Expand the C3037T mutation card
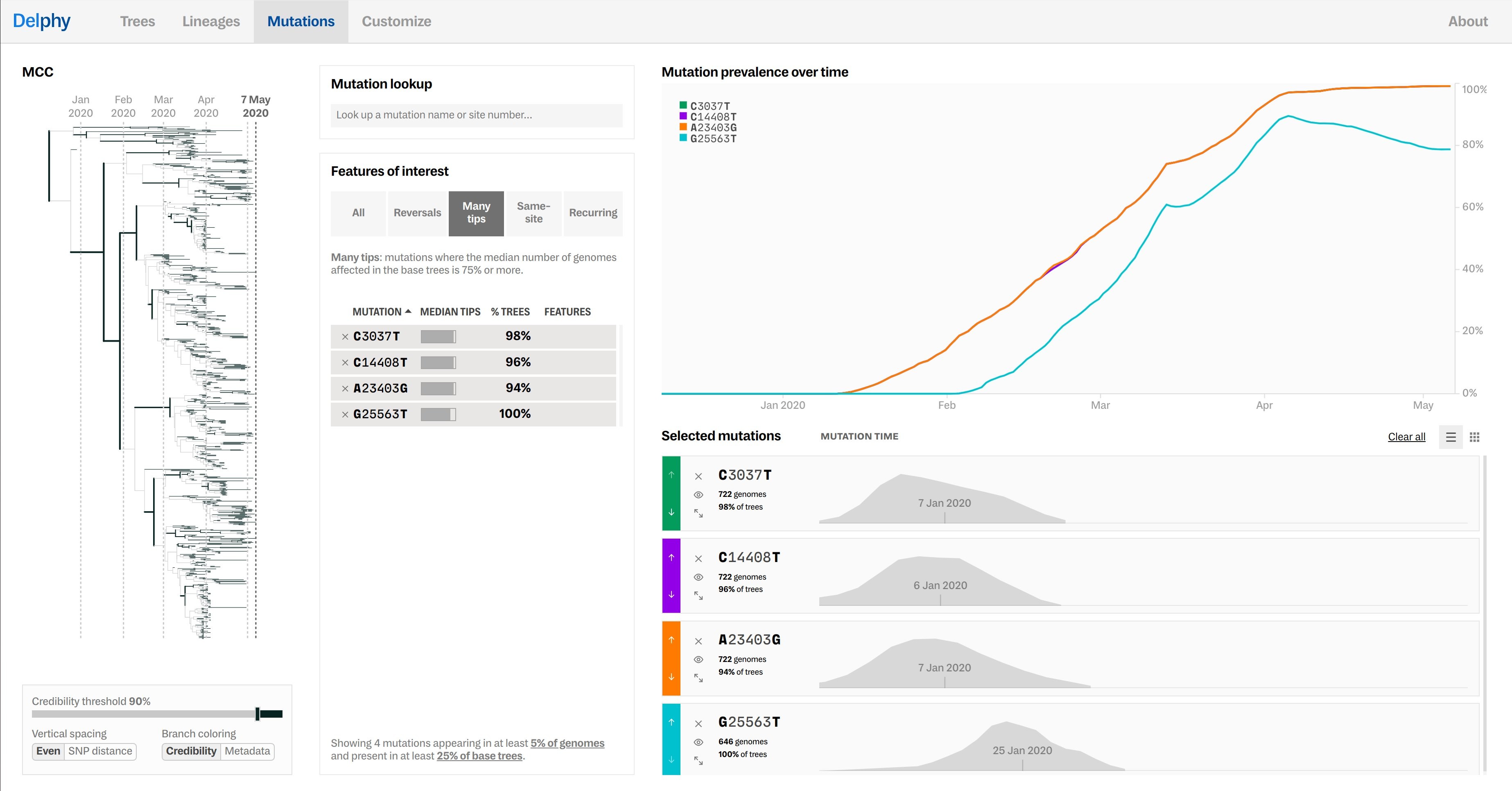 (x=698, y=513)
